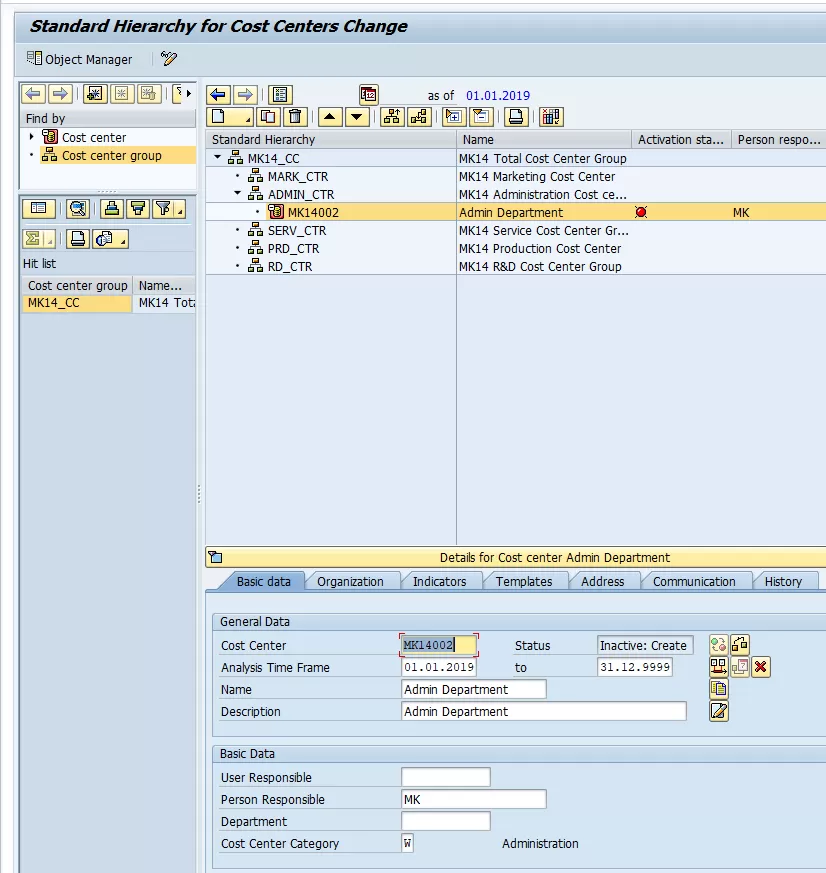Collapse the MK14_CC root node
Viewport: 826px width, 873px height.
218,158
